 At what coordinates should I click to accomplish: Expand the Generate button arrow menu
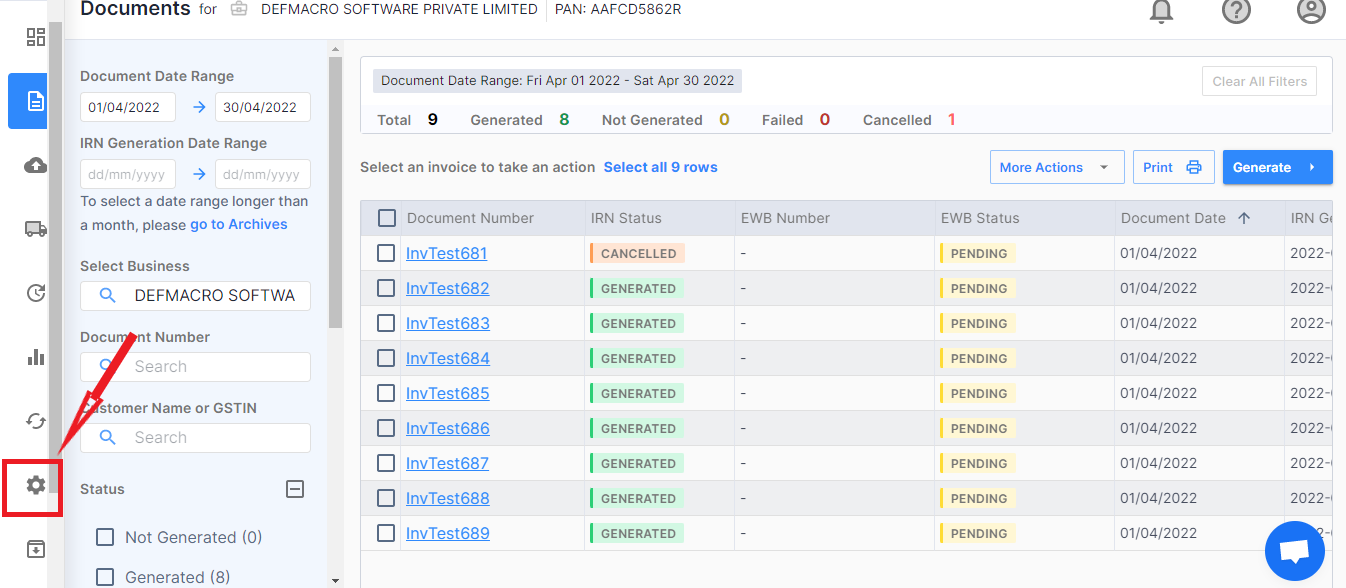pyautogui.click(x=1312, y=168)
